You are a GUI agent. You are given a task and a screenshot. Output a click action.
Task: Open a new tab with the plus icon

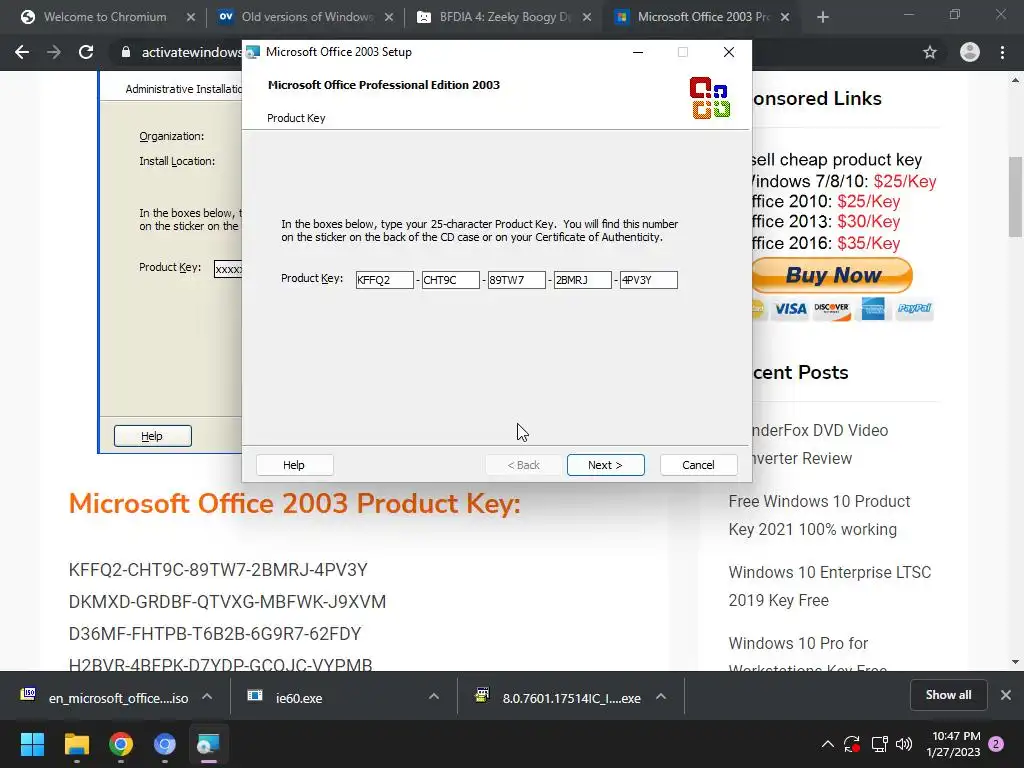[x=823, y=17]
